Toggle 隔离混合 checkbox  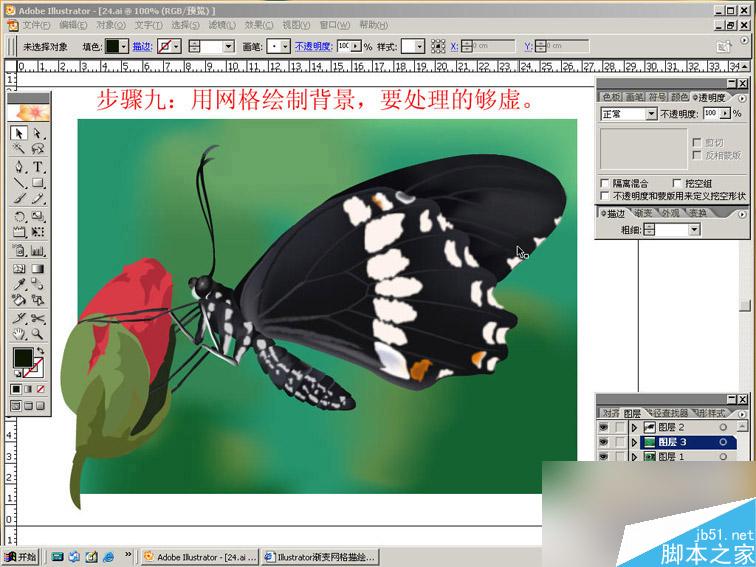click(605, 183)
